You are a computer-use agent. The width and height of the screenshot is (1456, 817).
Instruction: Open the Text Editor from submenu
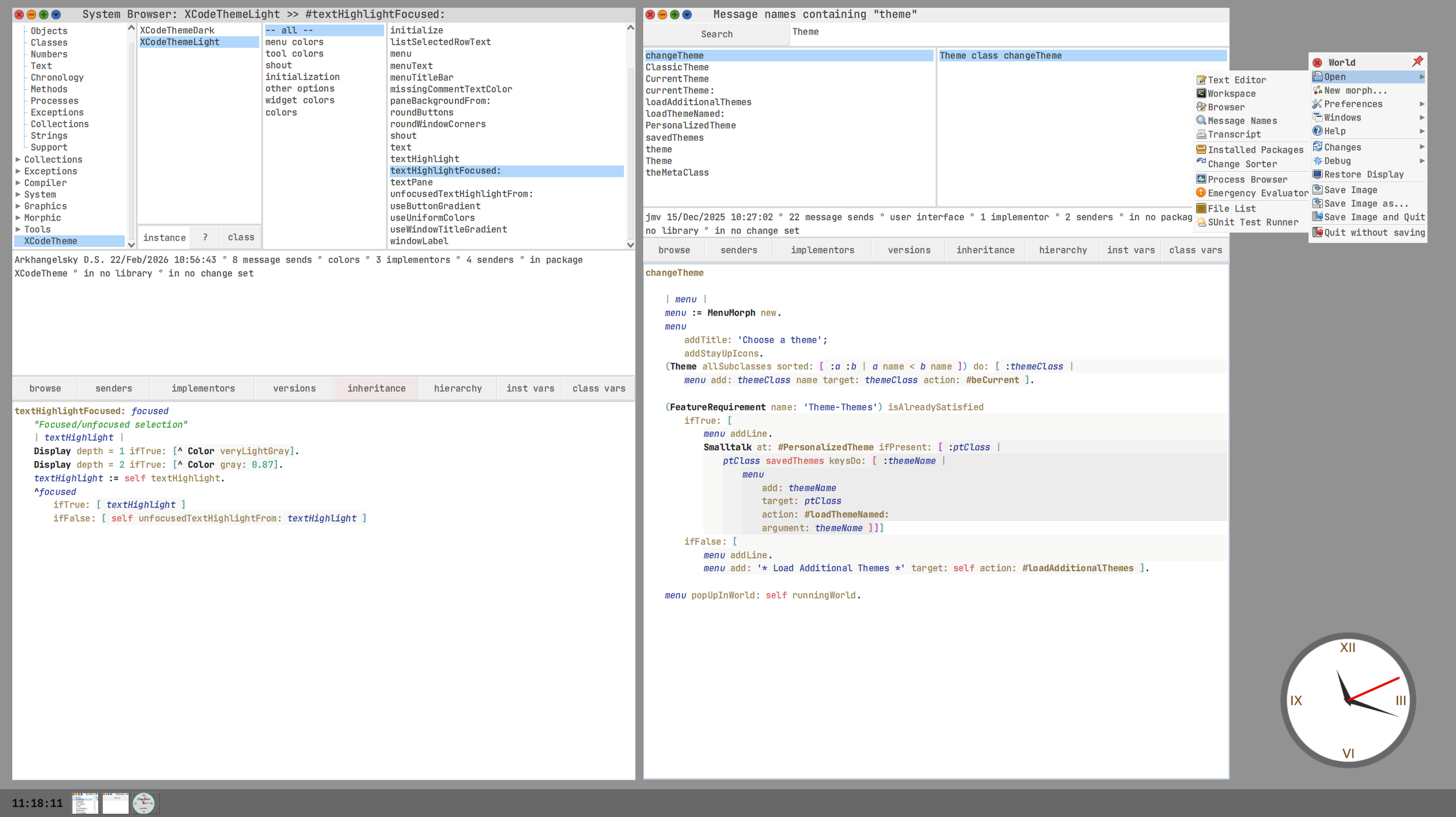click(1236, 80)
